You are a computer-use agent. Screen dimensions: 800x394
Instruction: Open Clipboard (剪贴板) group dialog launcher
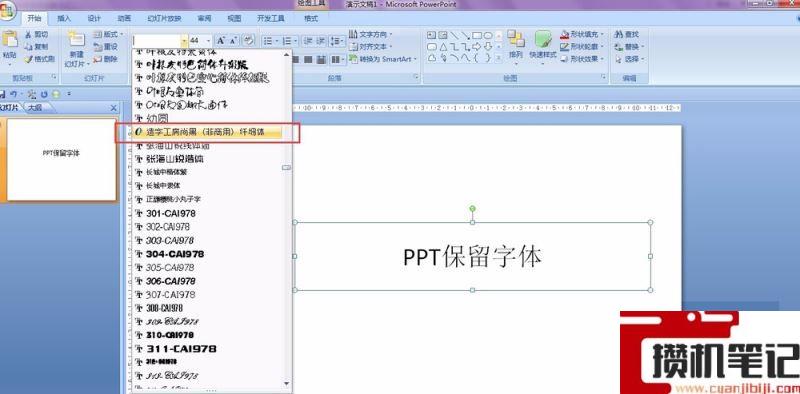(54, 78)
